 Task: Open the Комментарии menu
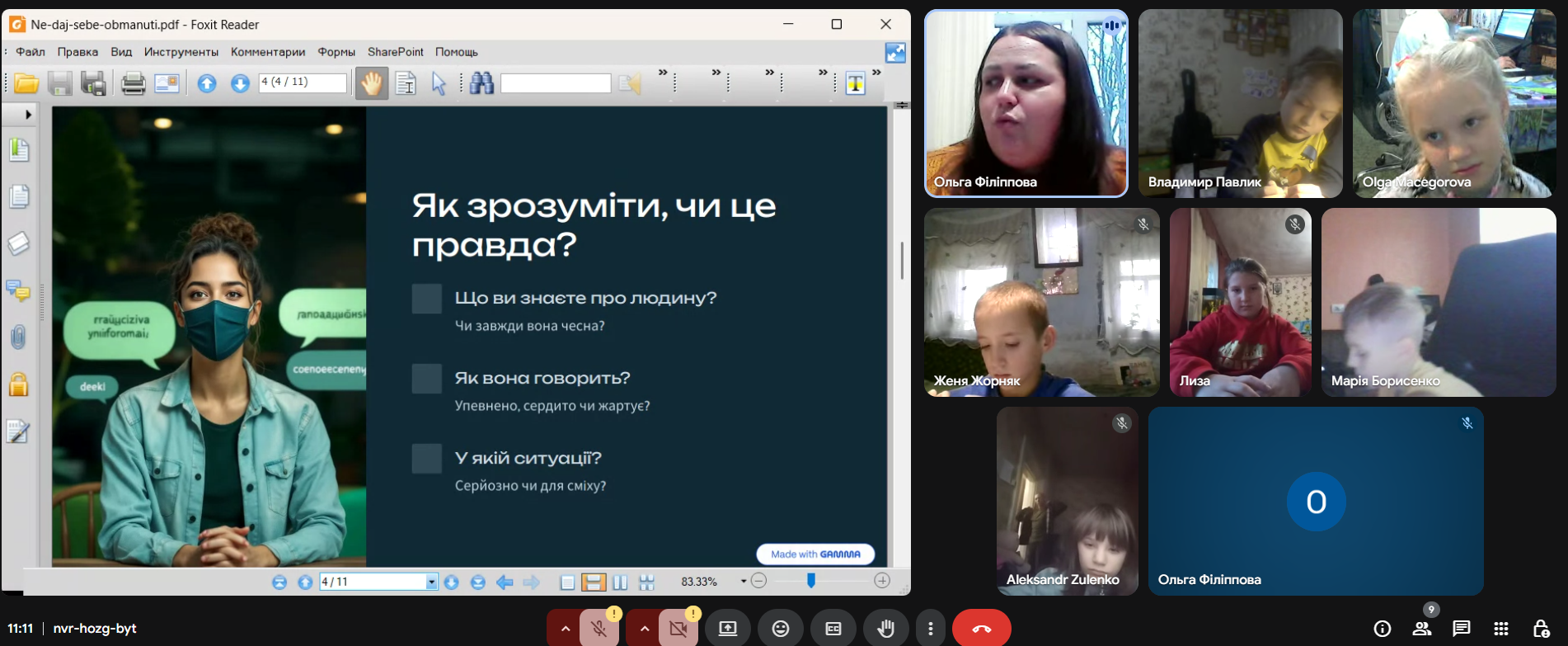point(267,52)
